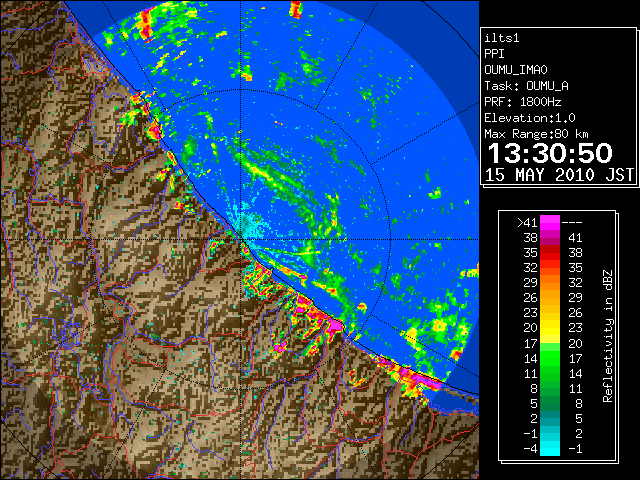Click the '>41' legend label
The width and height of the screenshot is (640, 480).
(527, 223)
